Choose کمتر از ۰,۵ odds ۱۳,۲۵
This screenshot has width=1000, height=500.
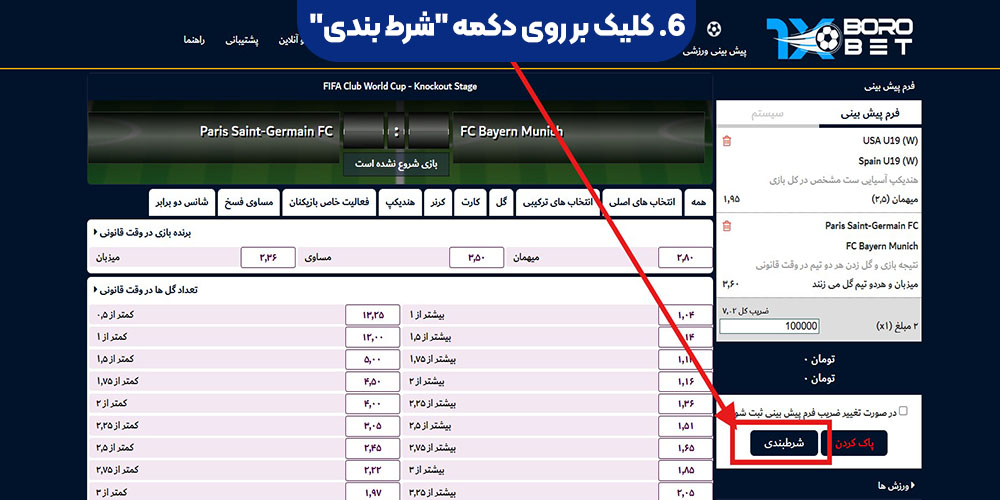(372, 315)
